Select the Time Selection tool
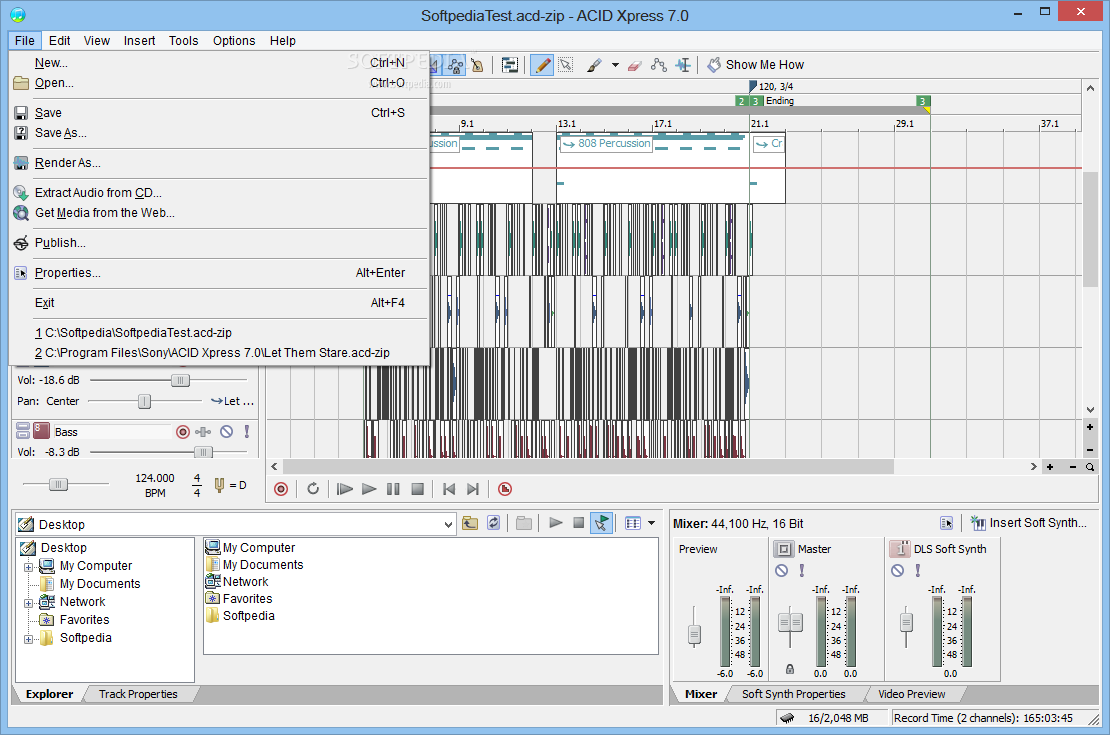The image size is (1110, 735). [682, 65]
